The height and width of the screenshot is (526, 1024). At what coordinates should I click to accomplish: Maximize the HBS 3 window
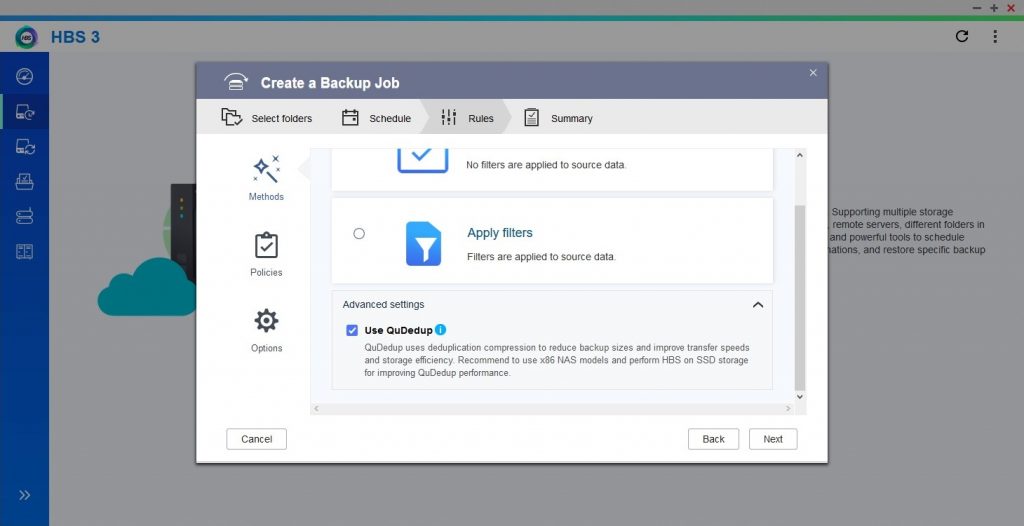pos(994,8)
